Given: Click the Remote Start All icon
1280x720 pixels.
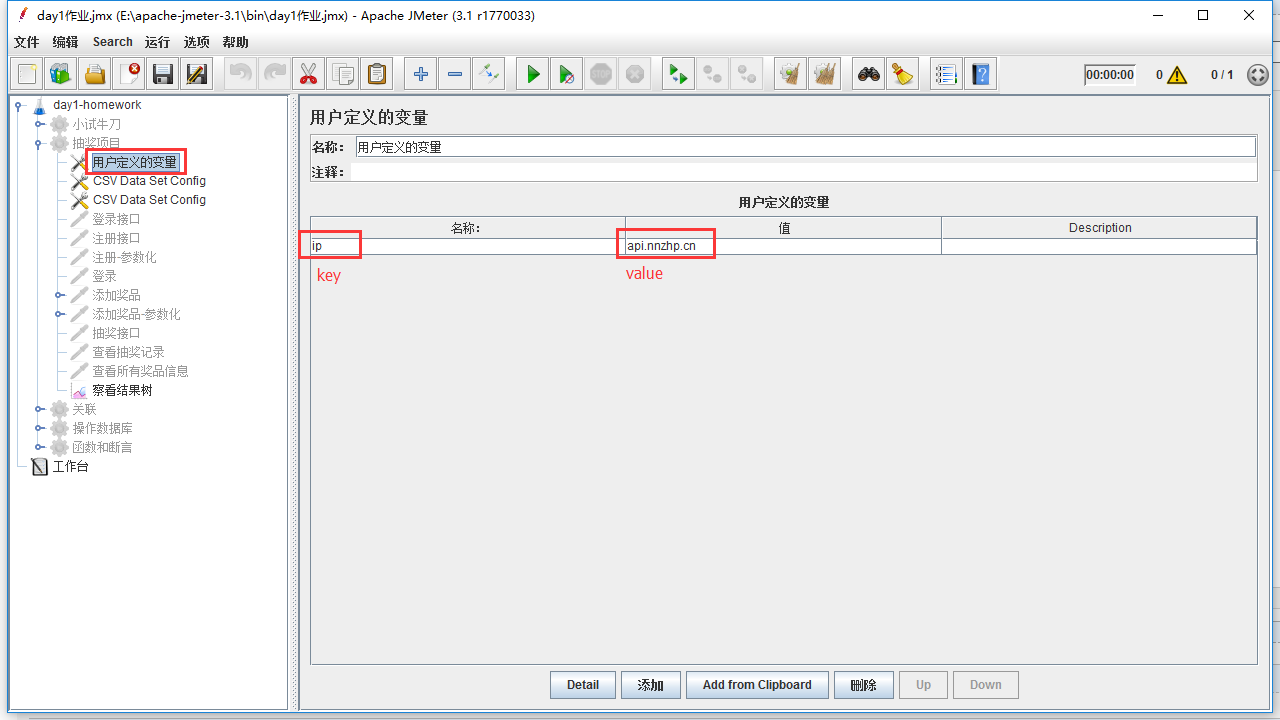Looking at the screenshot, I should (679, 74).
